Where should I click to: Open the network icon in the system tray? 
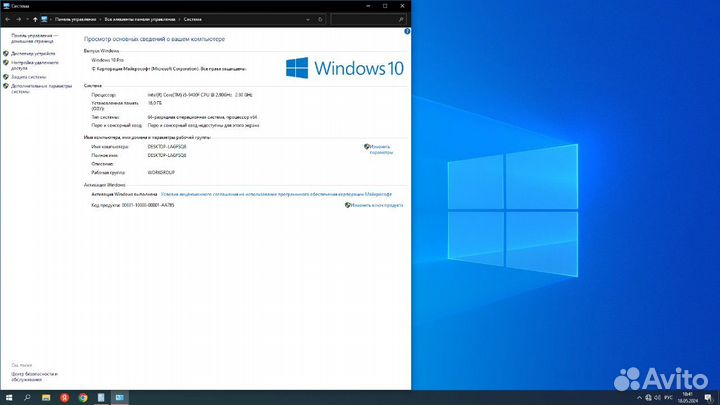648,398
